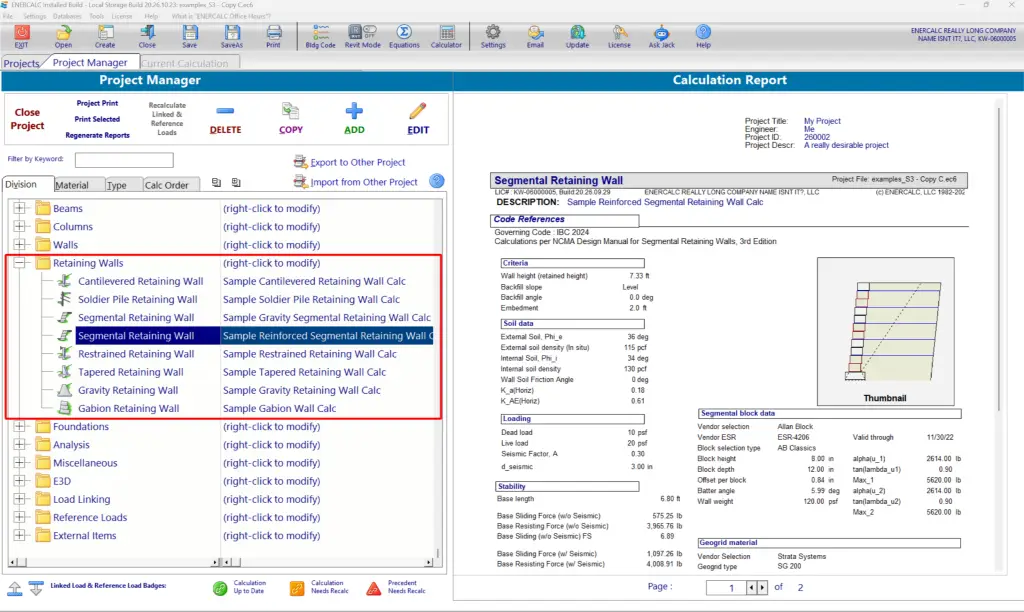Click the DELETE minus icon
This screenshot has width=1024, height=612.
(225, 111)
